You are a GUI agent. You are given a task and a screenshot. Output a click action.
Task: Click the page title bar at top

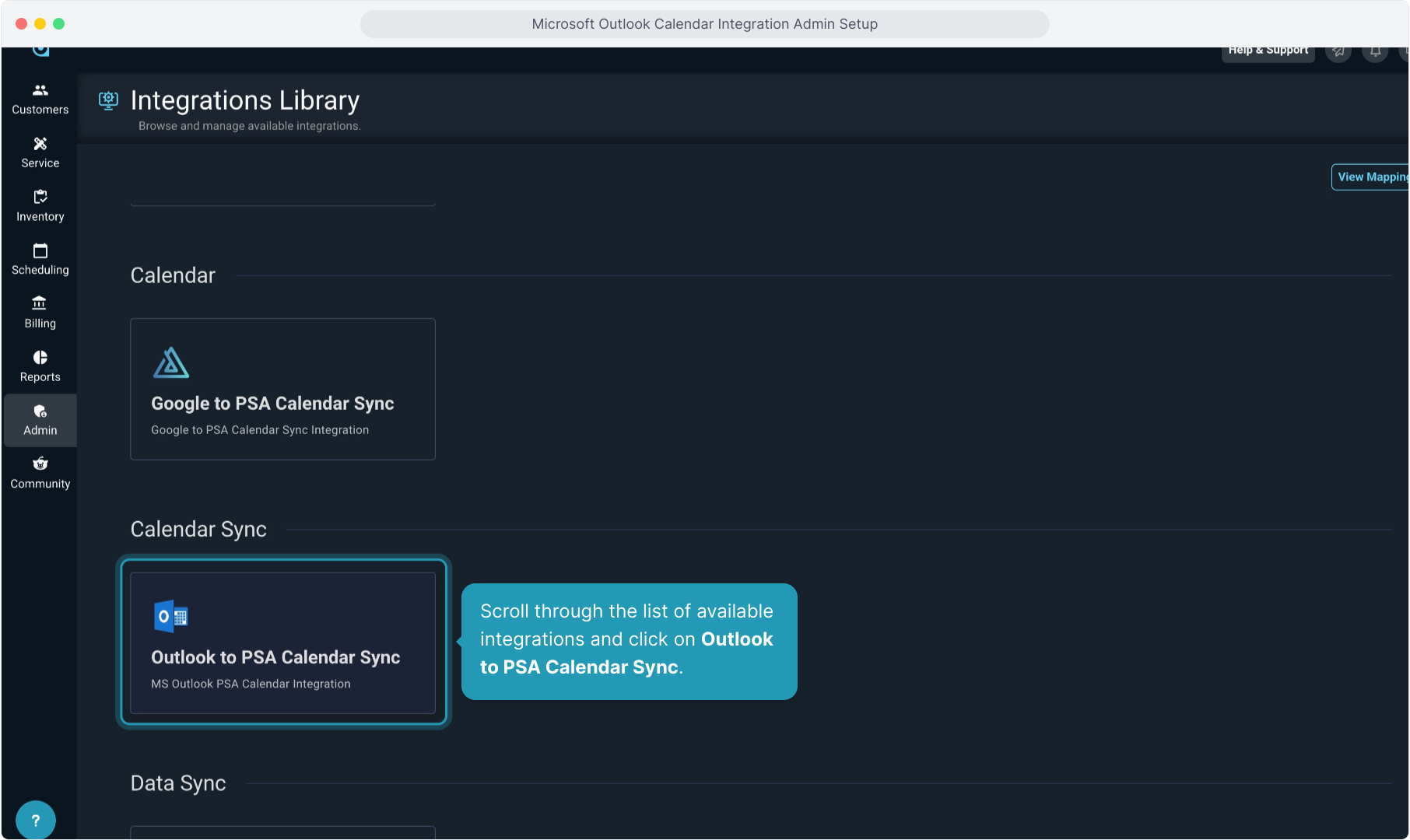pos(704,24)
